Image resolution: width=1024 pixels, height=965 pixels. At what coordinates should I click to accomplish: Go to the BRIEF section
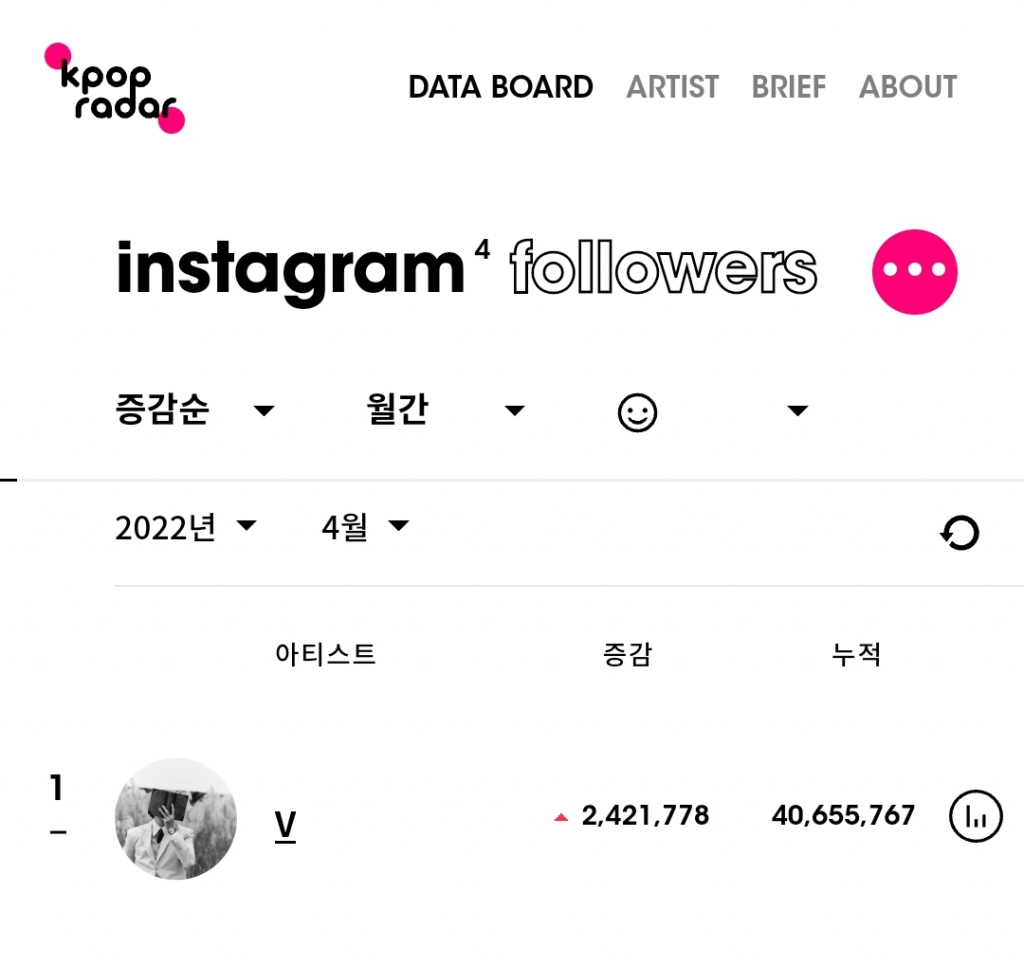[x=789, y=87]
